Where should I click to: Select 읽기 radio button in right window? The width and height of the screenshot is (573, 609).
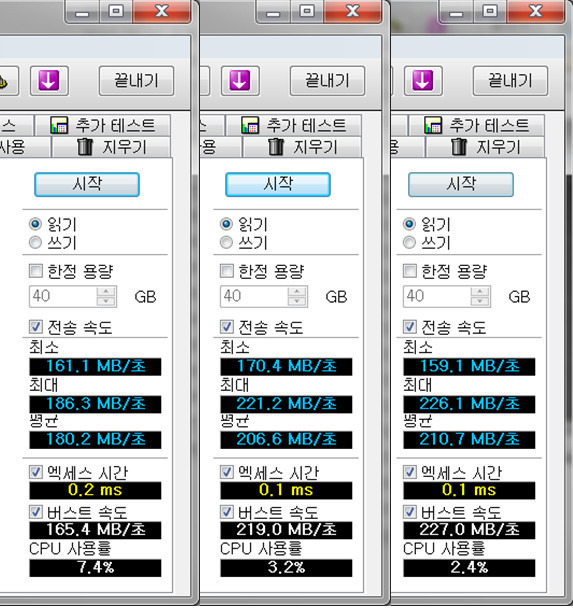coord(409,224)
